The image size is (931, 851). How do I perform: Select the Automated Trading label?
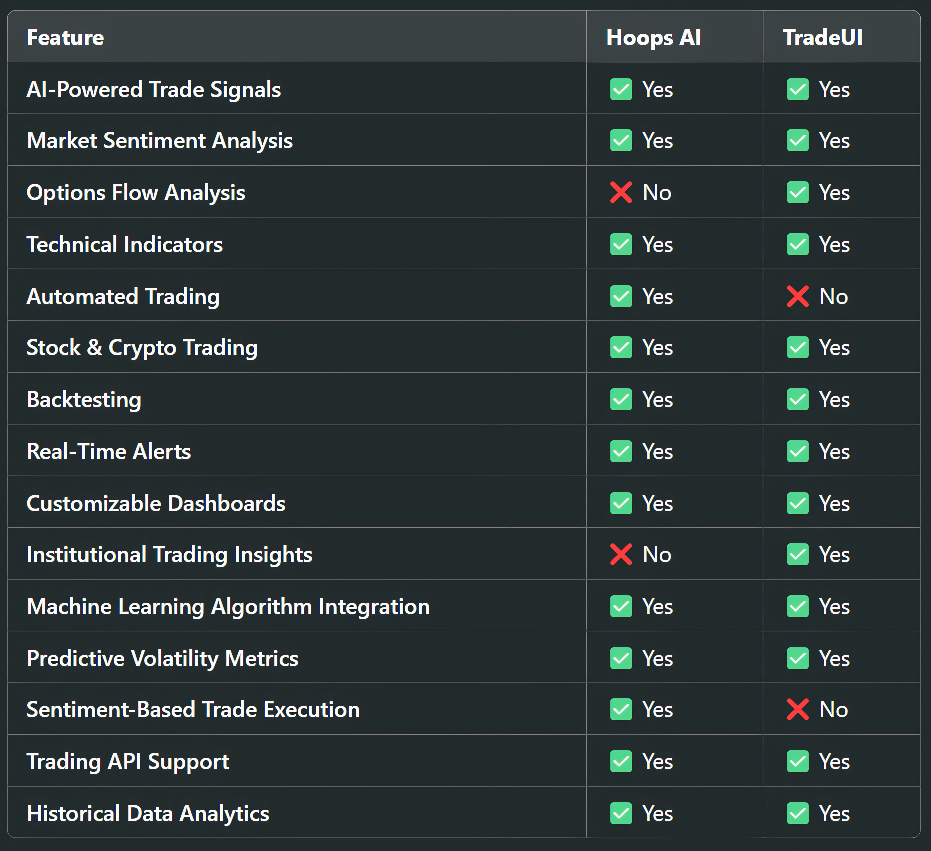(x=124, y=297)
